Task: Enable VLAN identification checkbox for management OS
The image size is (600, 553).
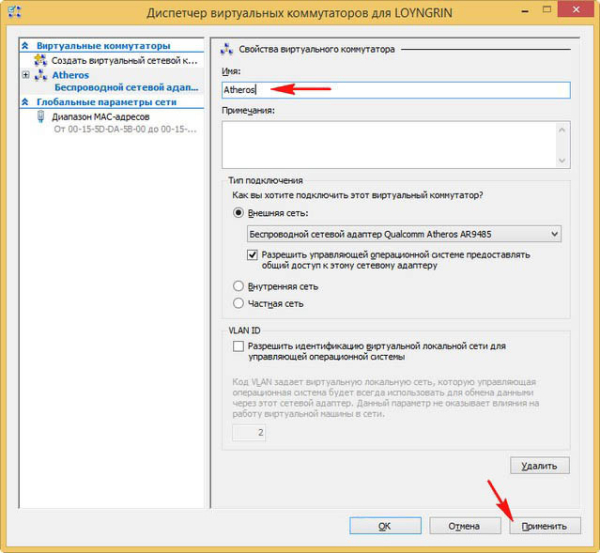Action: coord(238,345)
